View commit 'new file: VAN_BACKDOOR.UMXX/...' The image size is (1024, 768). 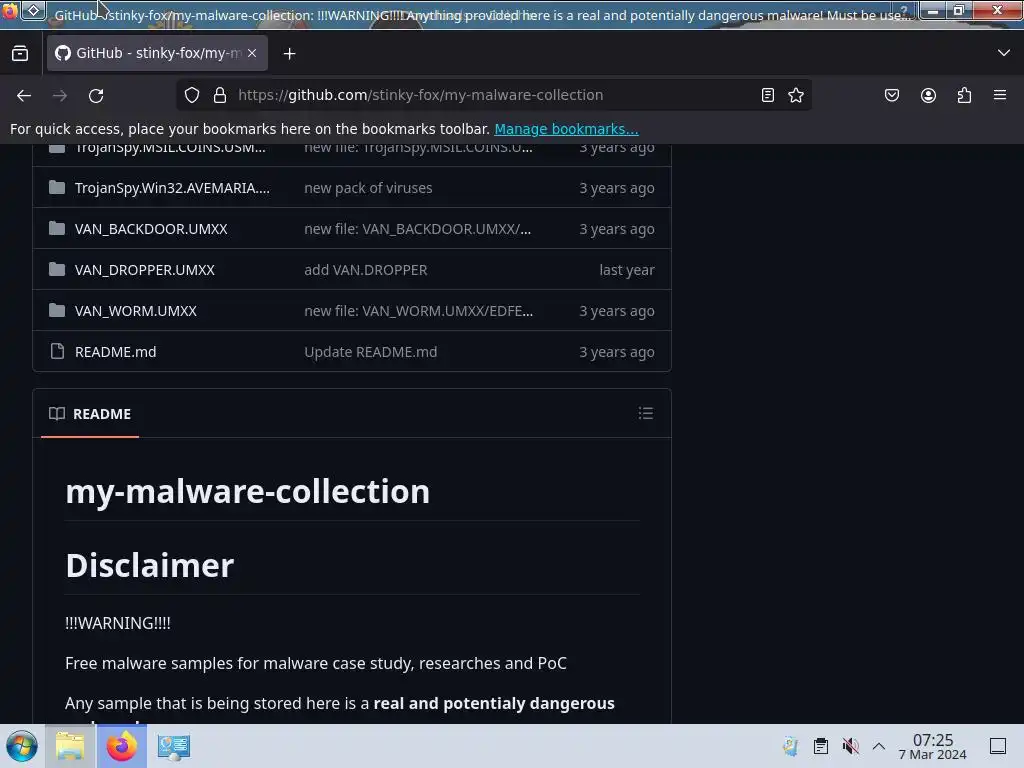[x=418, y=229]
